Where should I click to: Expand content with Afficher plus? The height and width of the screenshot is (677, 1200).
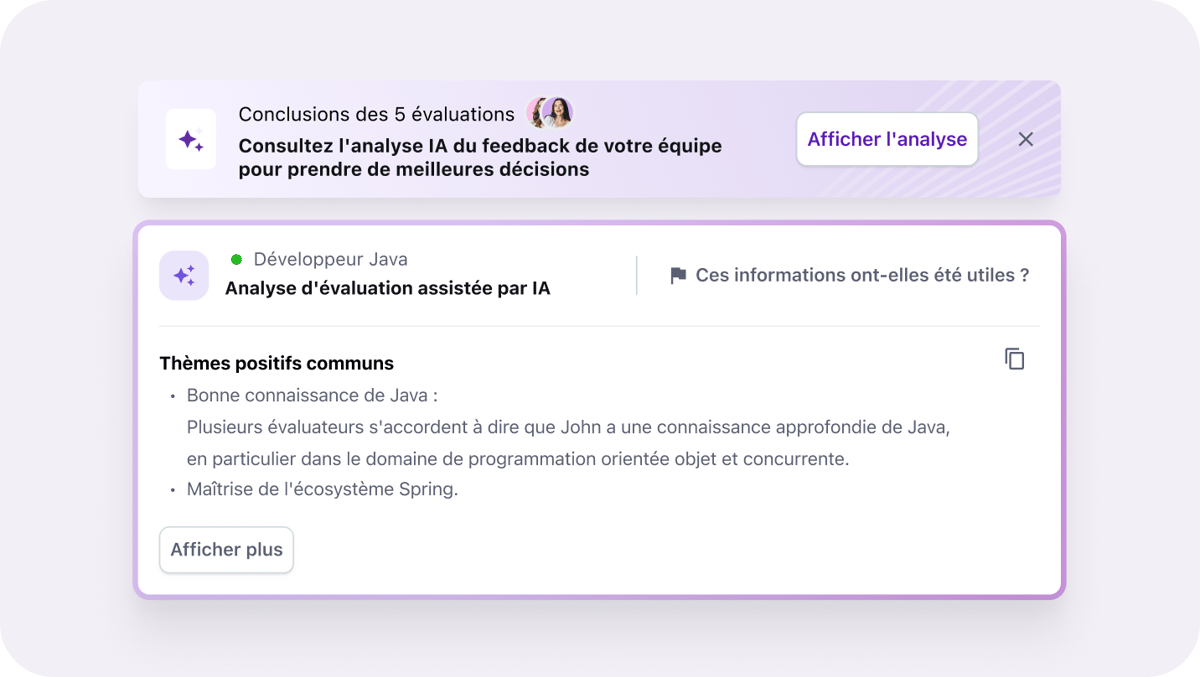[x=226, y=549]
